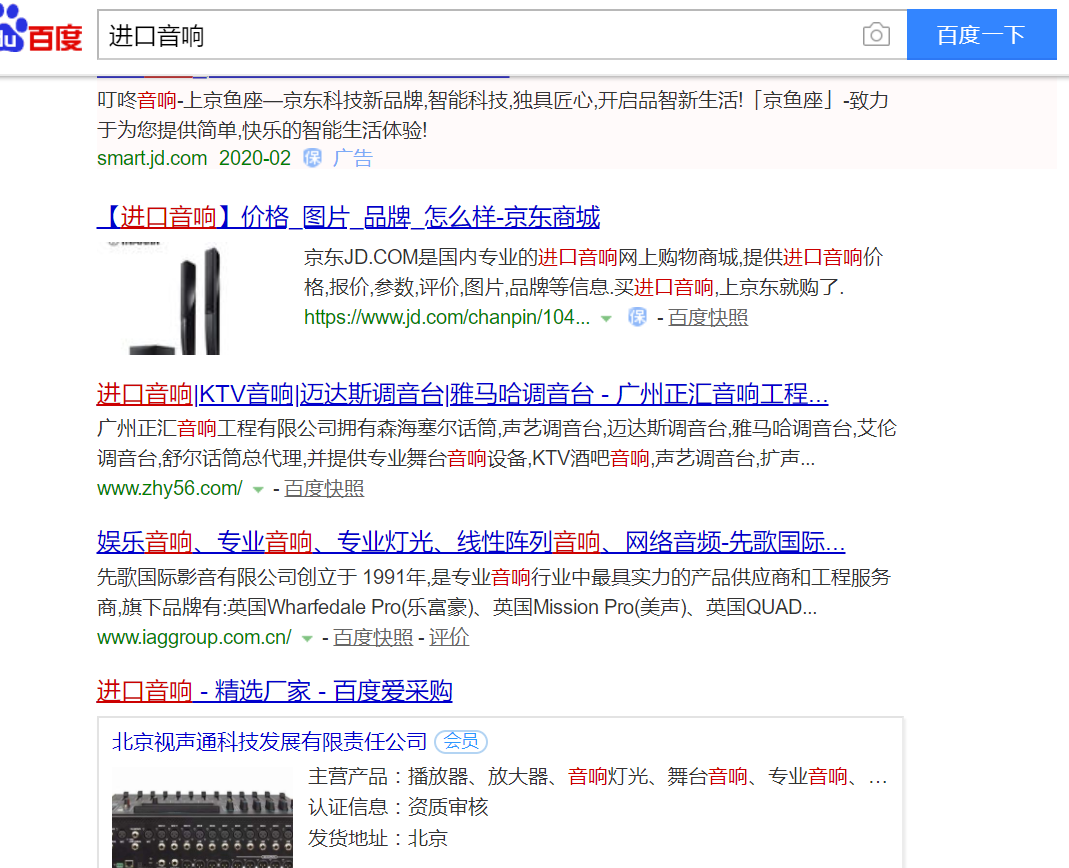Expand dropdown arrow after www.zhy56.com/
Screen dimensions: 1069x868
[258, 490]
